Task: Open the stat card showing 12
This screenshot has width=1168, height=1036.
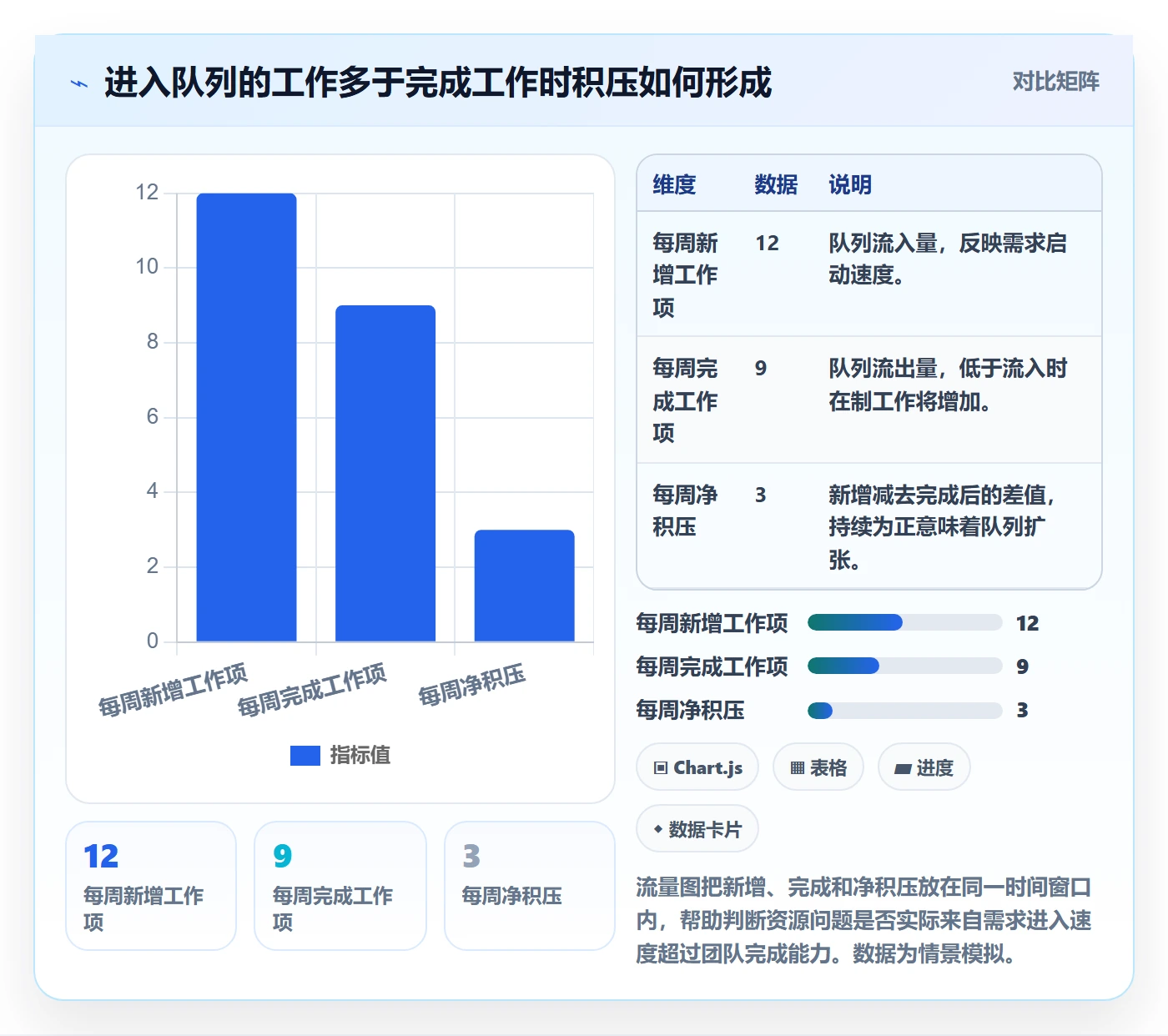Action: coord(151,886)
